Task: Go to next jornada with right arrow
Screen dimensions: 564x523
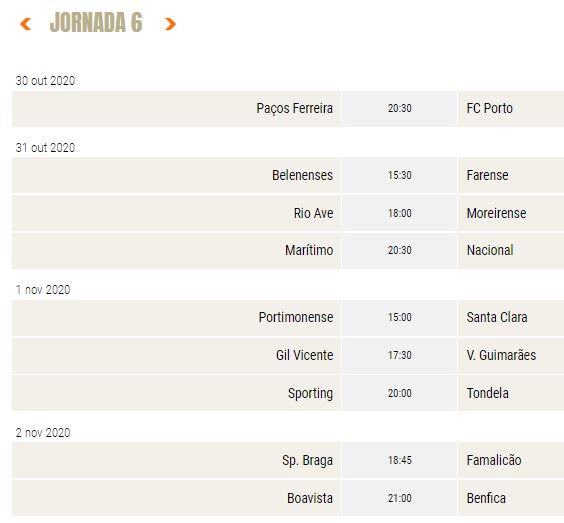Action: coord(170,24)
